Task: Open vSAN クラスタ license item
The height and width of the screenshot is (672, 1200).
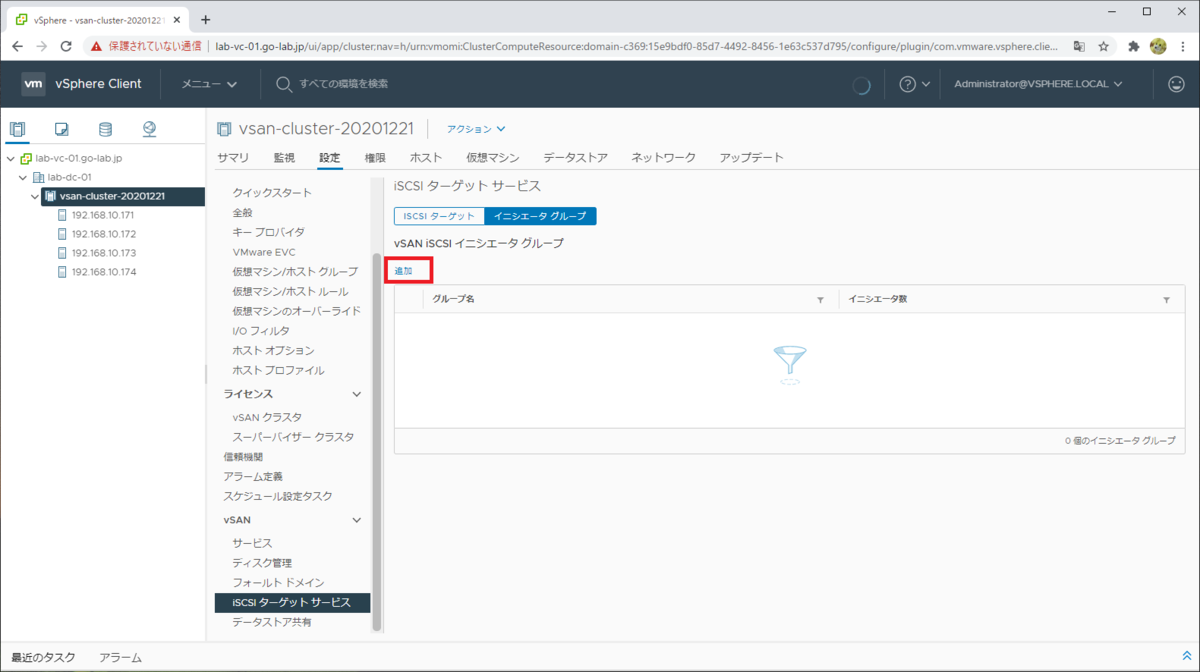Action: [x=267, y=417]
